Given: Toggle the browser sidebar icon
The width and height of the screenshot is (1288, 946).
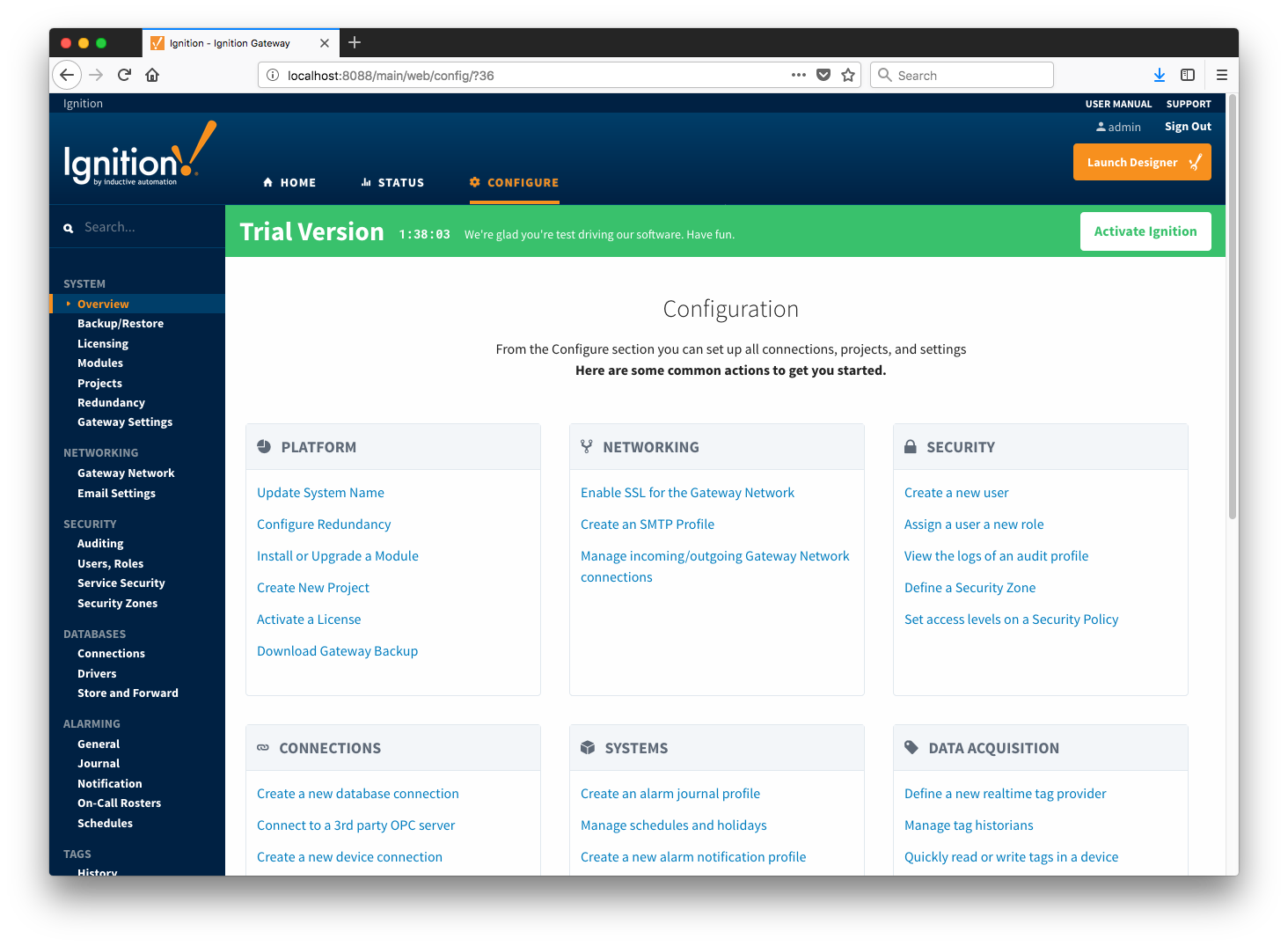Looking at the screenshot, I should [1188, 75].
